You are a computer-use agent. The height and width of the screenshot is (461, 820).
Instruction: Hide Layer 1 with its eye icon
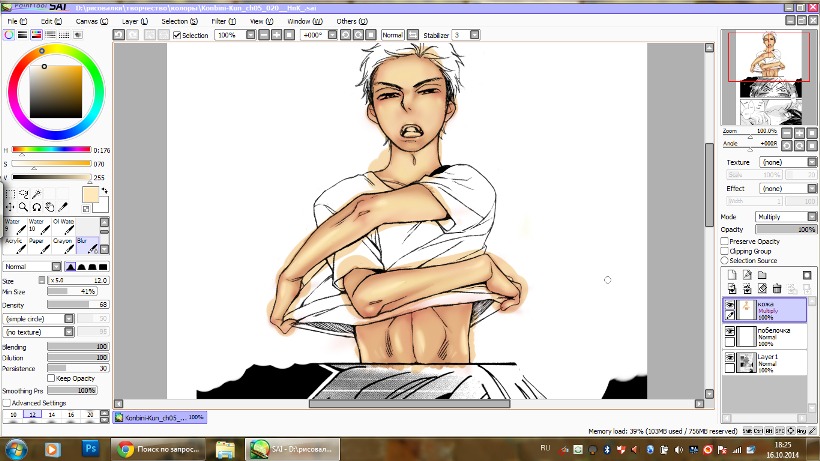coord(730,357)
